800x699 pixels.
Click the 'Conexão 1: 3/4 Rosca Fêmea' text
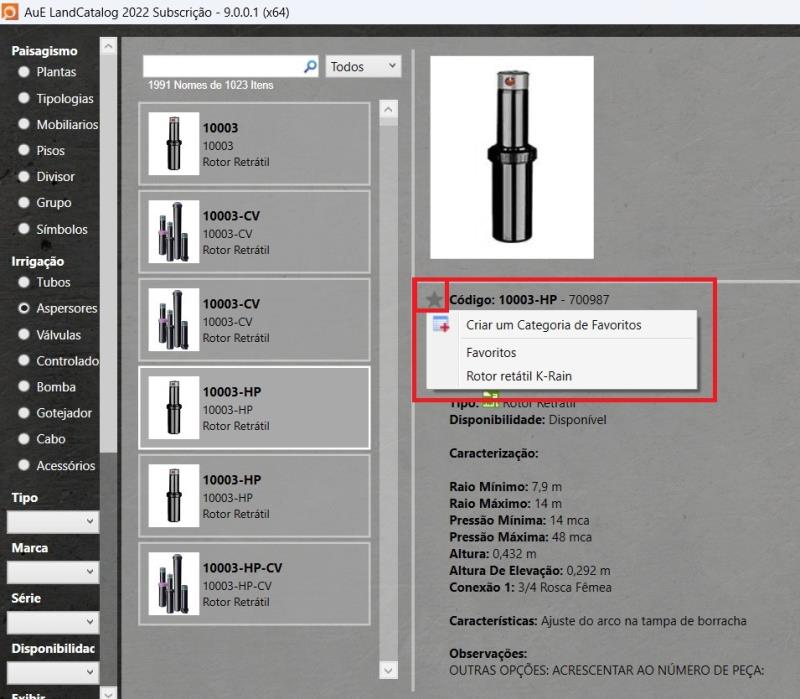pos(530,587)
